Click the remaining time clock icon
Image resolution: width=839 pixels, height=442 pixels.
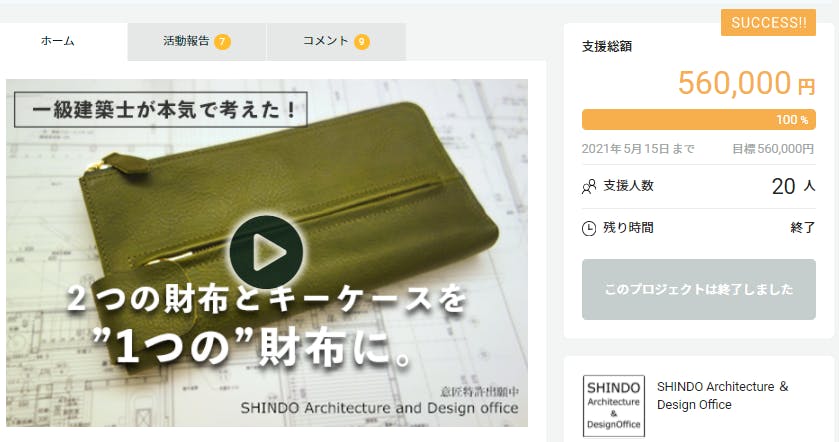(589, 228)
